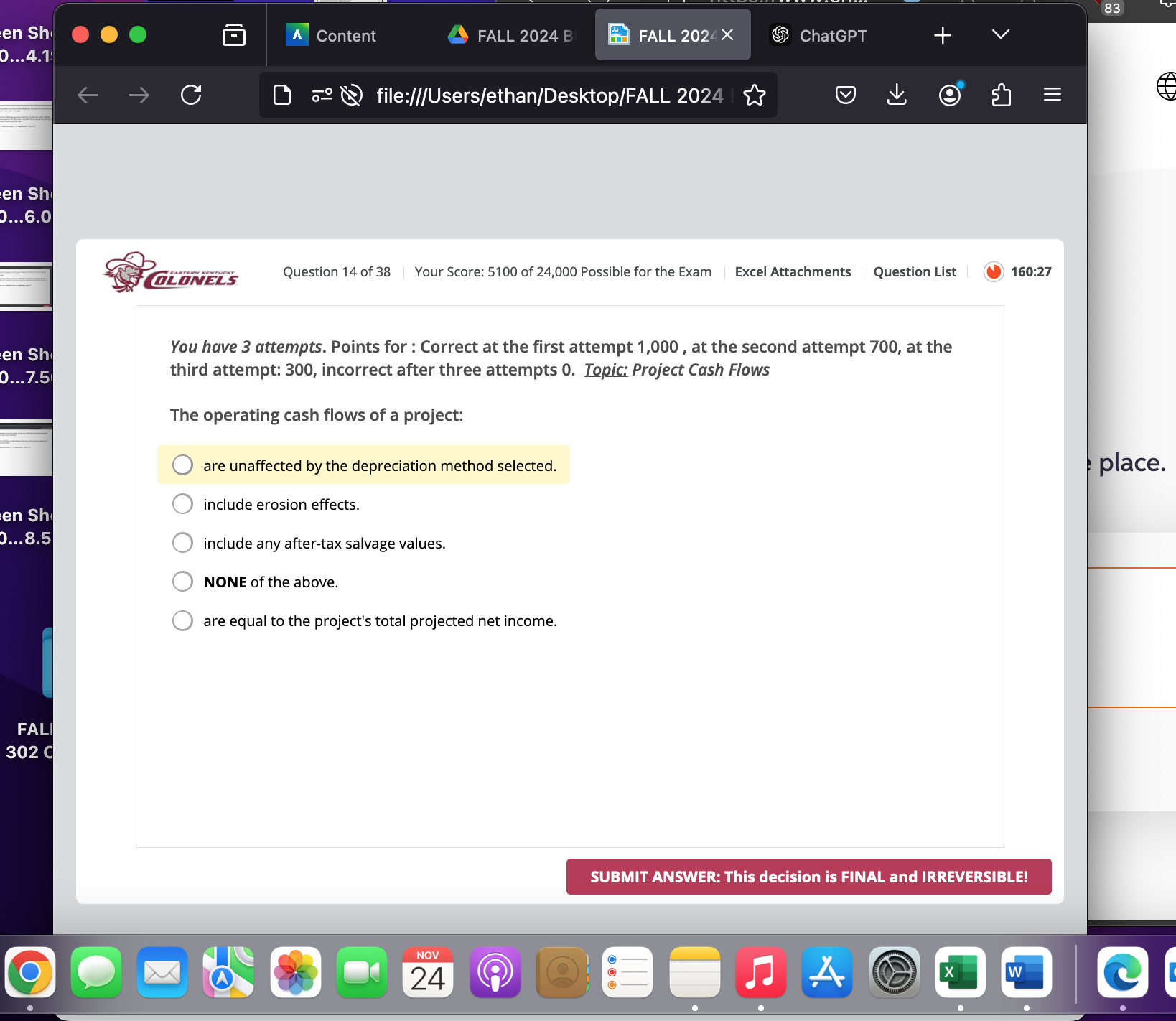Open Microsoft Word from the dock
Screen dimensions: 1176x1021
(x=1027, y=972)
